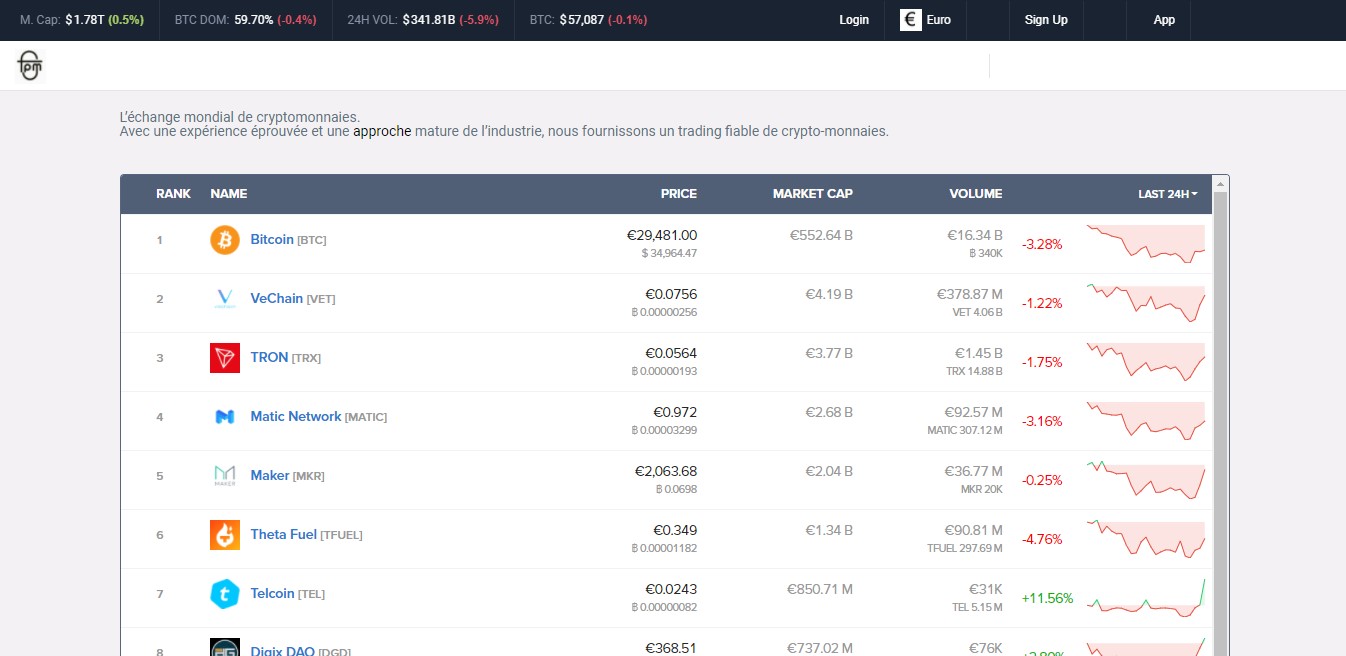Open the LAST 24H sorting dropdown
The width and height of the screenshot is (1346, 656).
click(x=1167, y=194)
